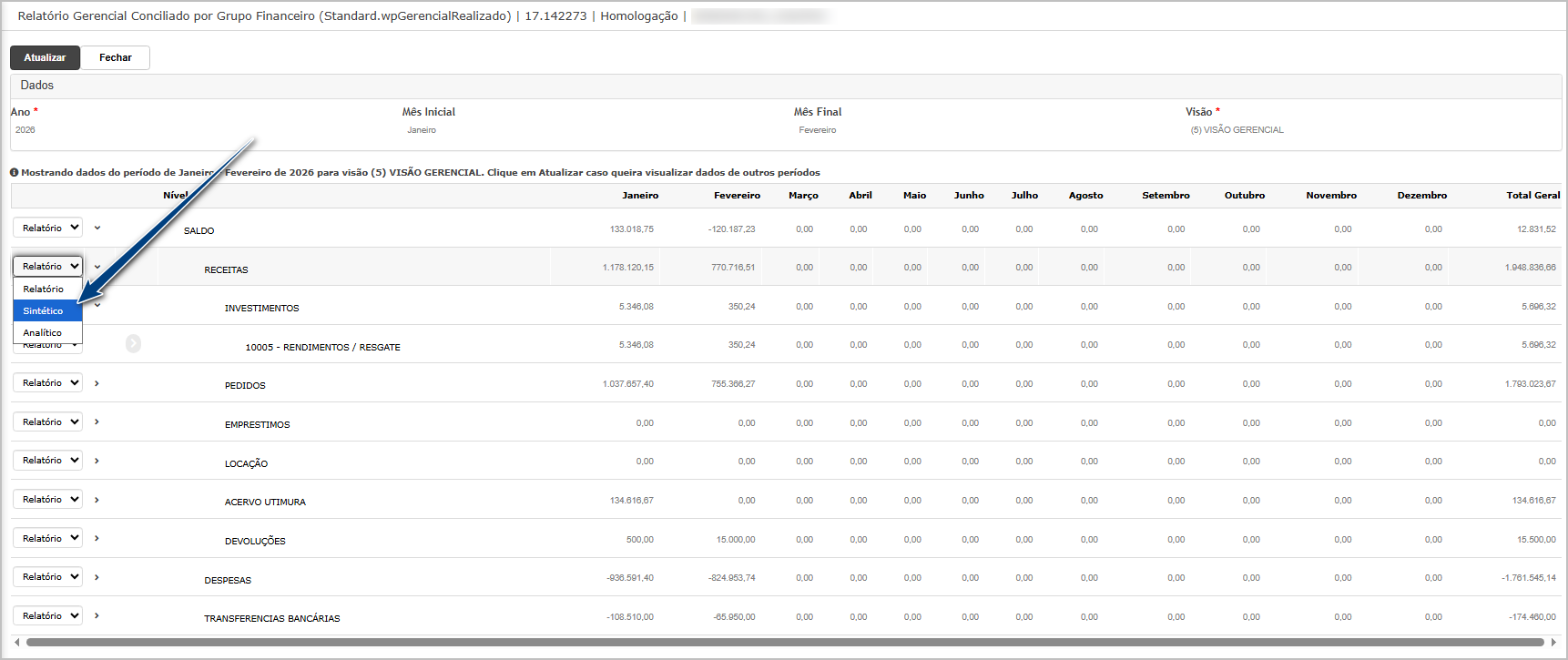This screenshot has height=660, width=1568.
Task: Click the INVESTIMENTOS row label
Action: [x=262, y=309]
